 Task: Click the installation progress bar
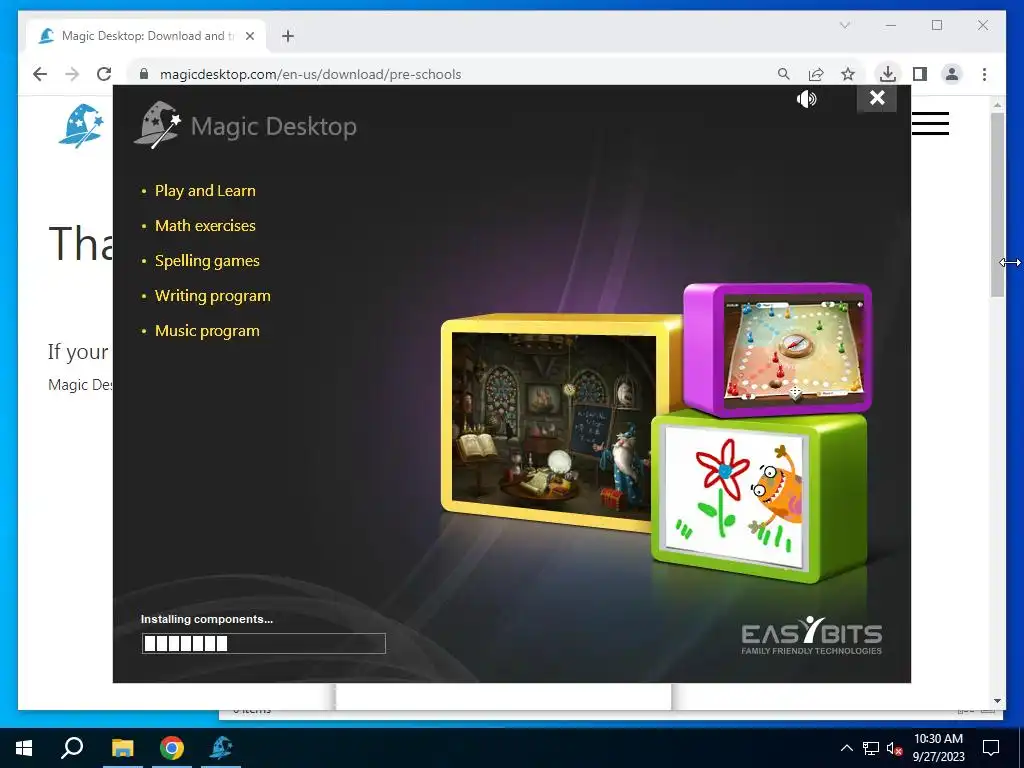pyautogui.click(x=264, y=643)
